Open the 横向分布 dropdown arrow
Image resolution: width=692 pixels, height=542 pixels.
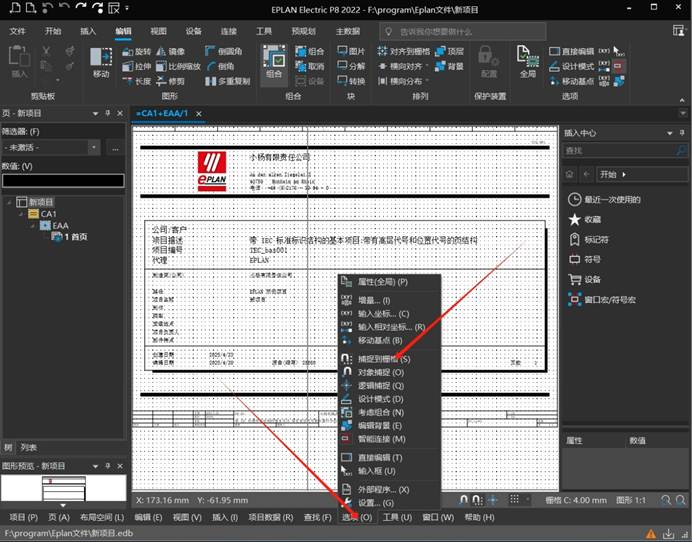coord(426,81)
